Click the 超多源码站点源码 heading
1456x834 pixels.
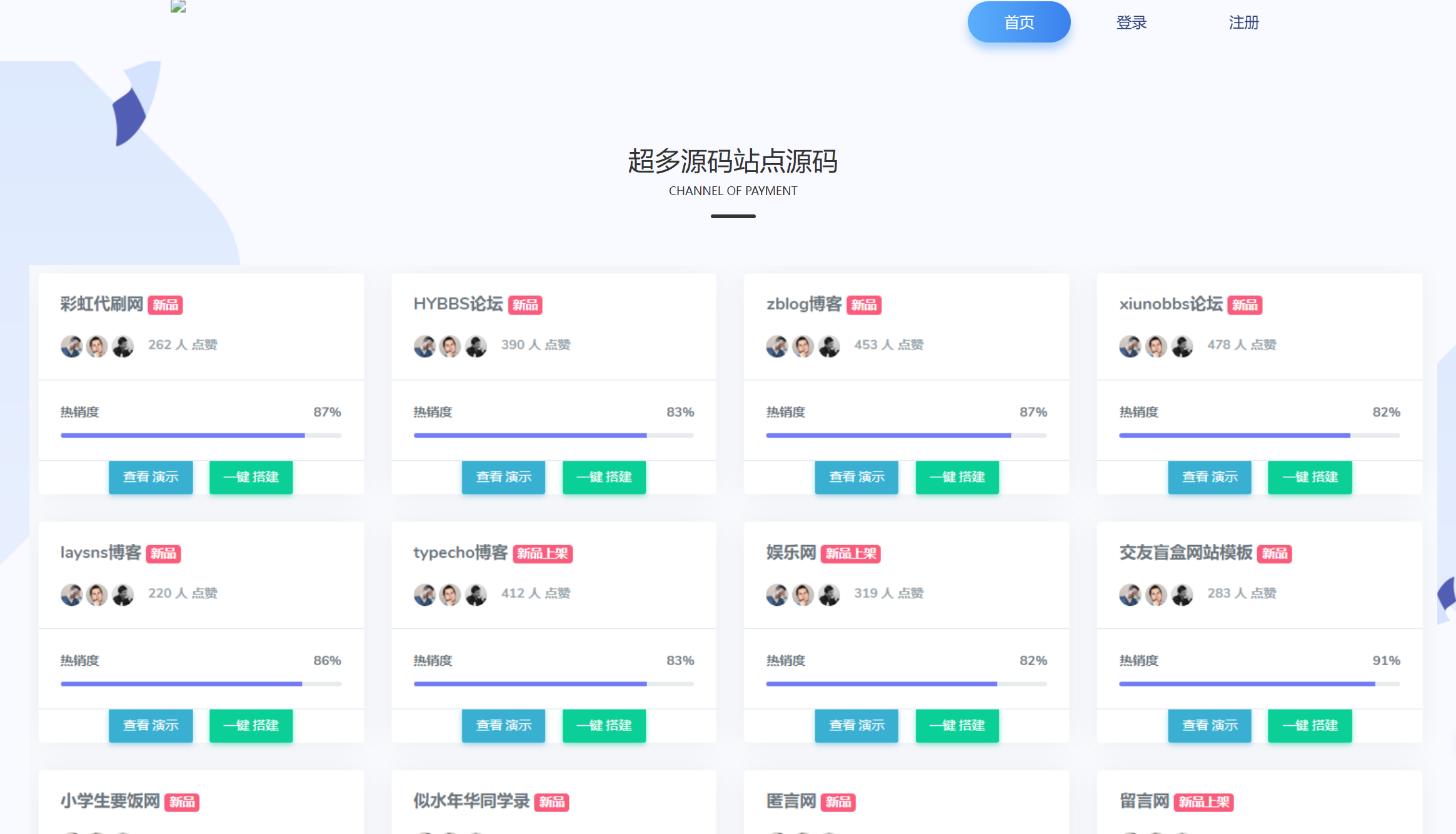[733, 161]
